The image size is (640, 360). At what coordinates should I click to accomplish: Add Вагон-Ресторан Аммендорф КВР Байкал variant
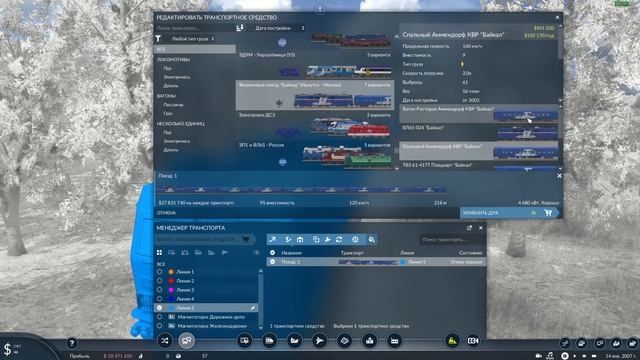pyautogui.click(x=478, y=114)
